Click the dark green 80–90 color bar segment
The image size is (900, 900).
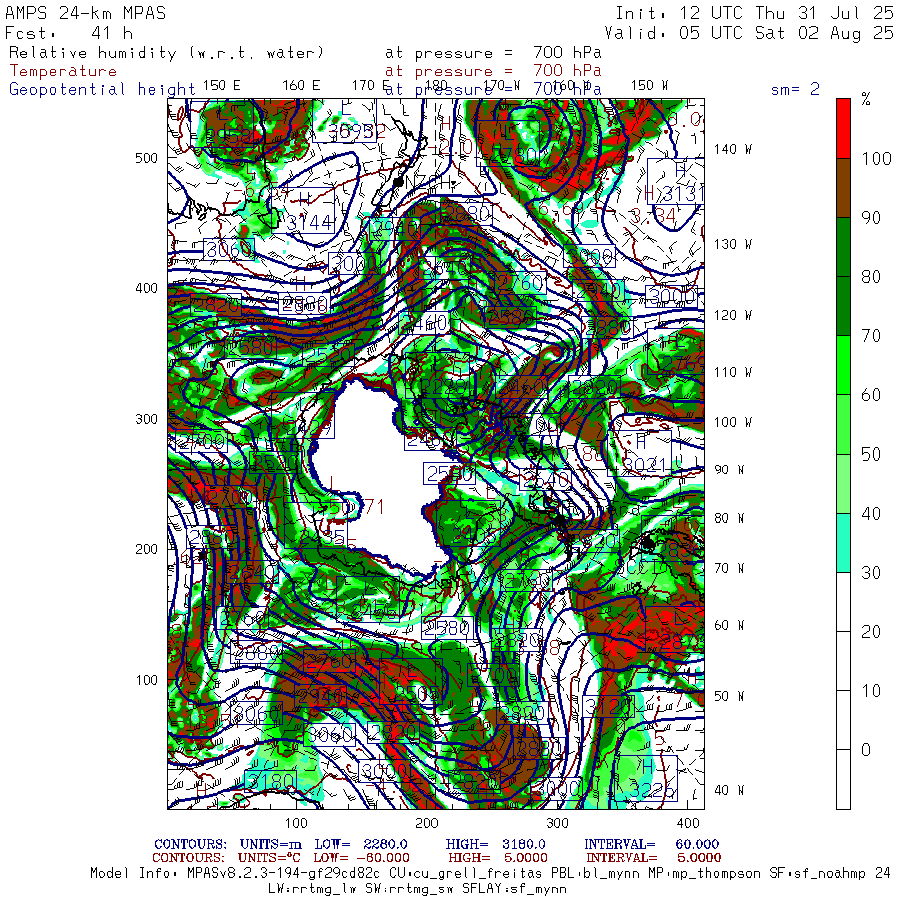point(843,247)
